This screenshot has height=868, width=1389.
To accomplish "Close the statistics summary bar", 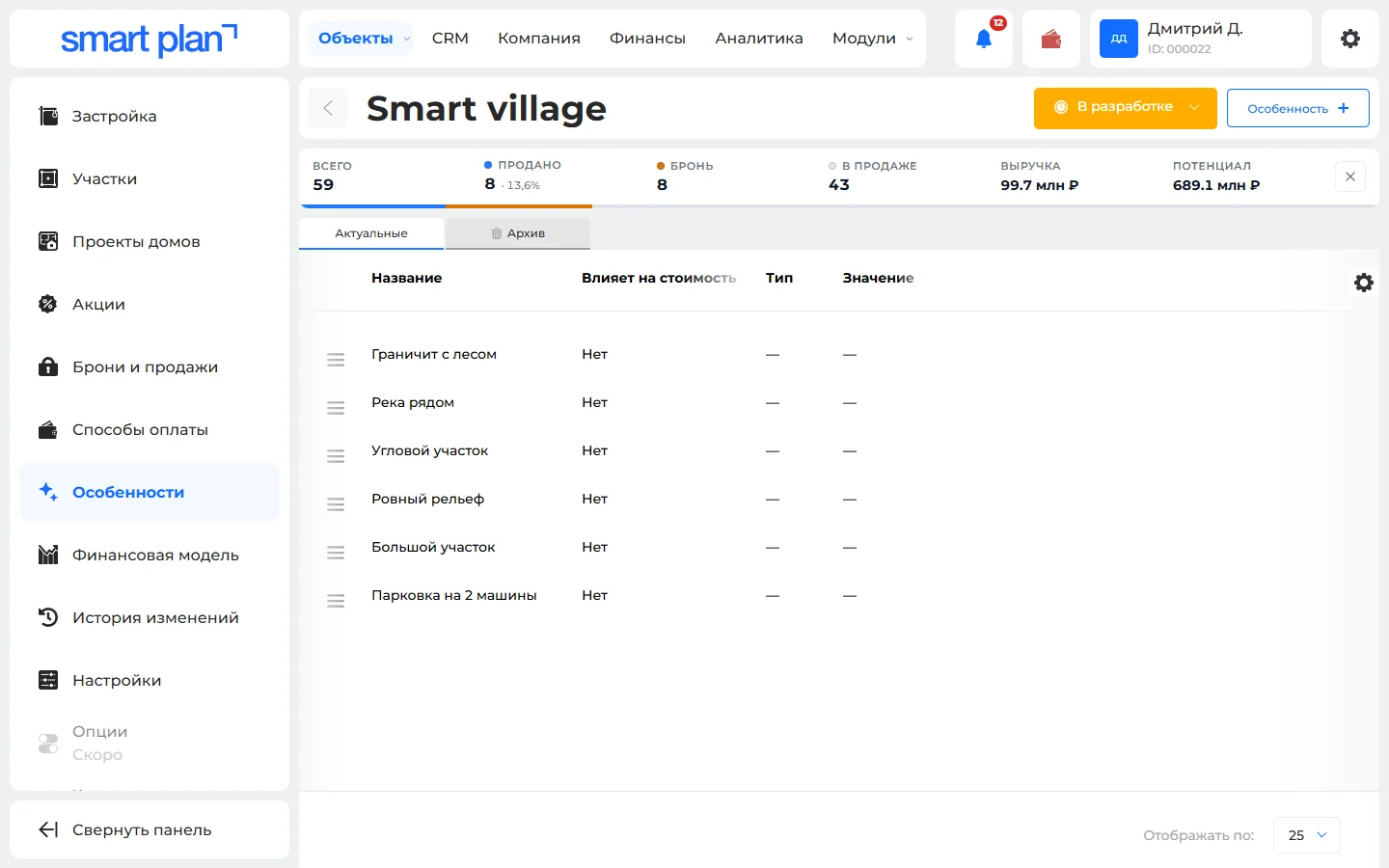I will (1350, 176).
